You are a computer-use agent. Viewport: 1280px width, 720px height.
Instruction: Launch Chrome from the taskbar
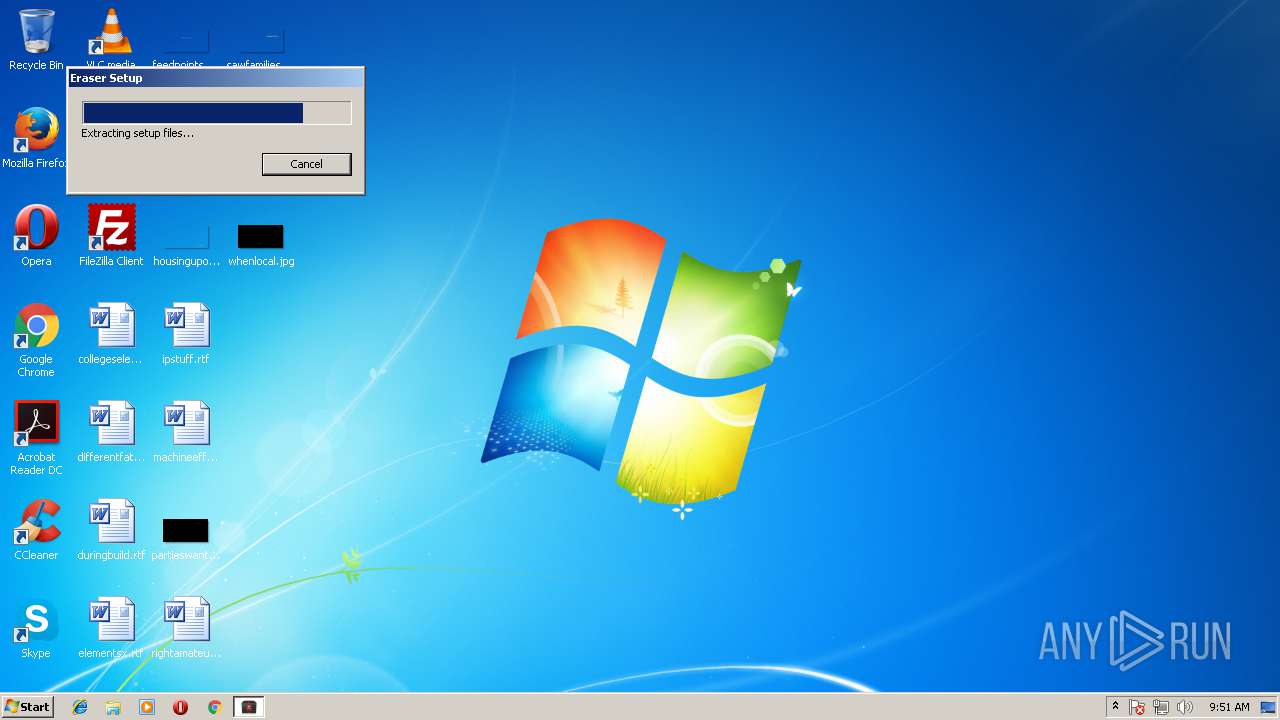click(x=214, y=707)
